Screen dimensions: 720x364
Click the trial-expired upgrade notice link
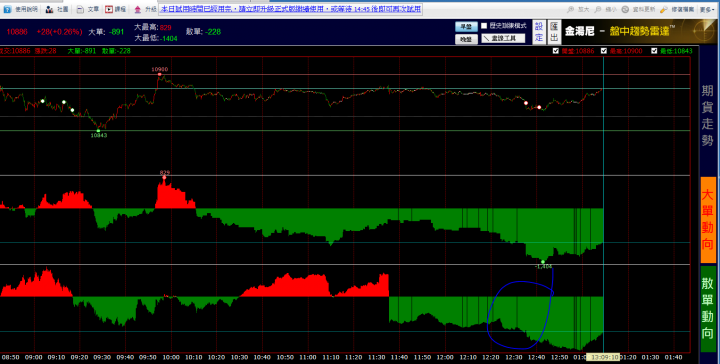[291, 9]
